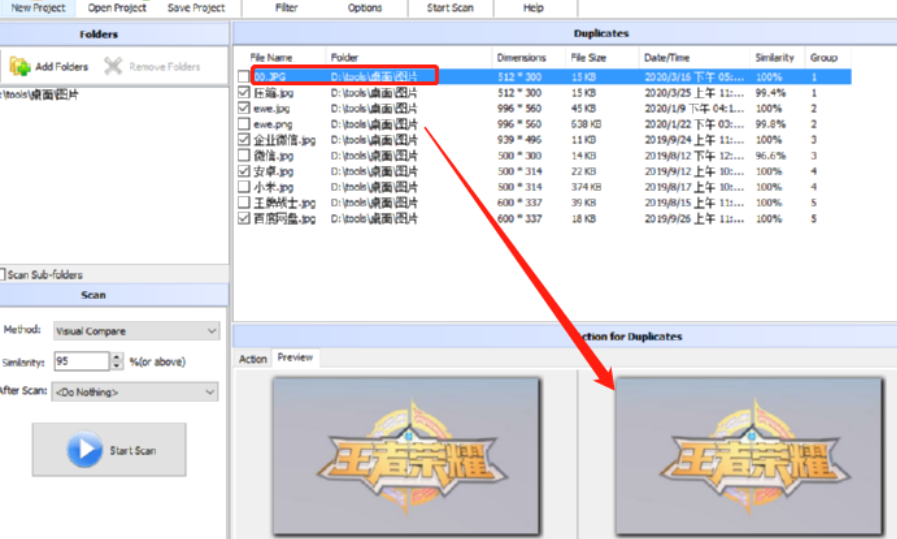Screen dimensions: 897x539
Task: Select the file name ewe.png
Action: (x=273, y=124)
